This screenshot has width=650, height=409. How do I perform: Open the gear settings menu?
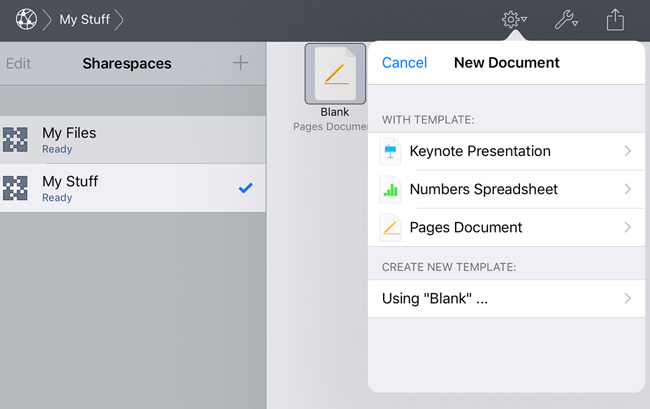click(514, 19)
